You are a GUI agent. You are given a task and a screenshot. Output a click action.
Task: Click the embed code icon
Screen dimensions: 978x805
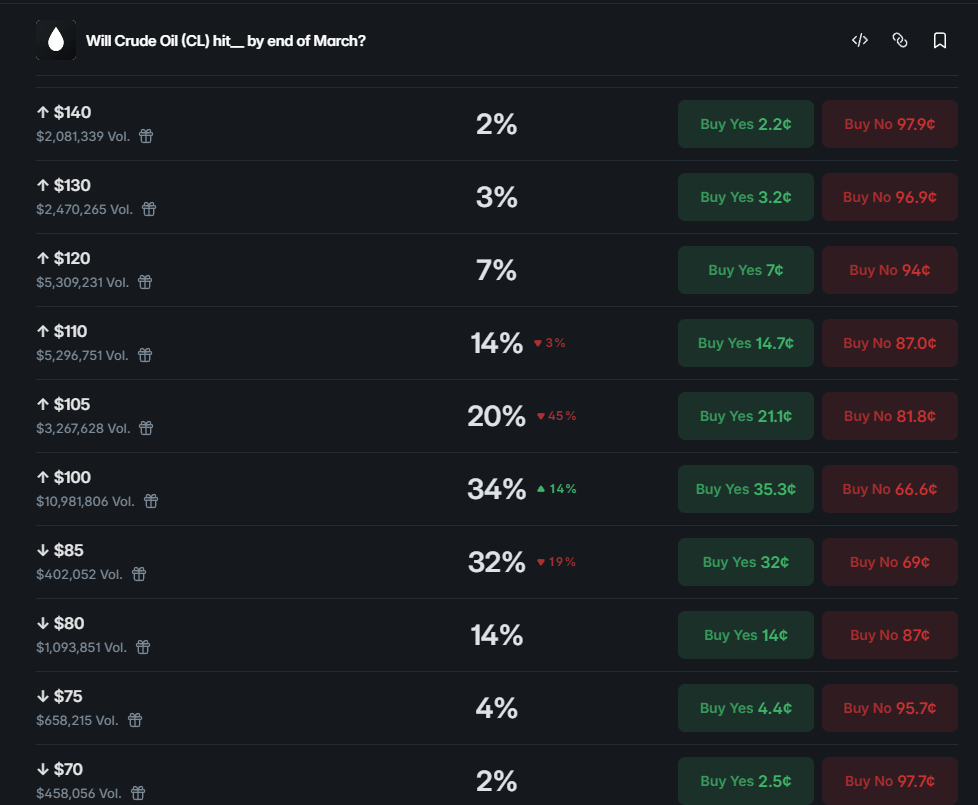(859, 41)
